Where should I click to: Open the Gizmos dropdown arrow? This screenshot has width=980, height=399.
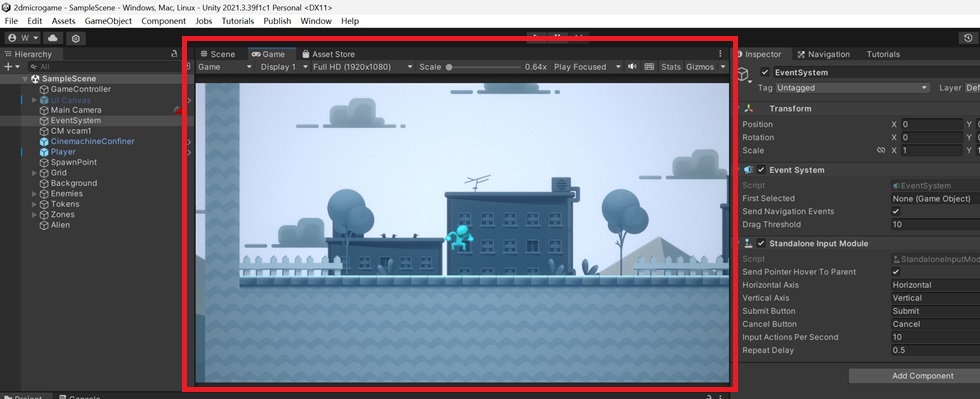[x=722, y=67]
